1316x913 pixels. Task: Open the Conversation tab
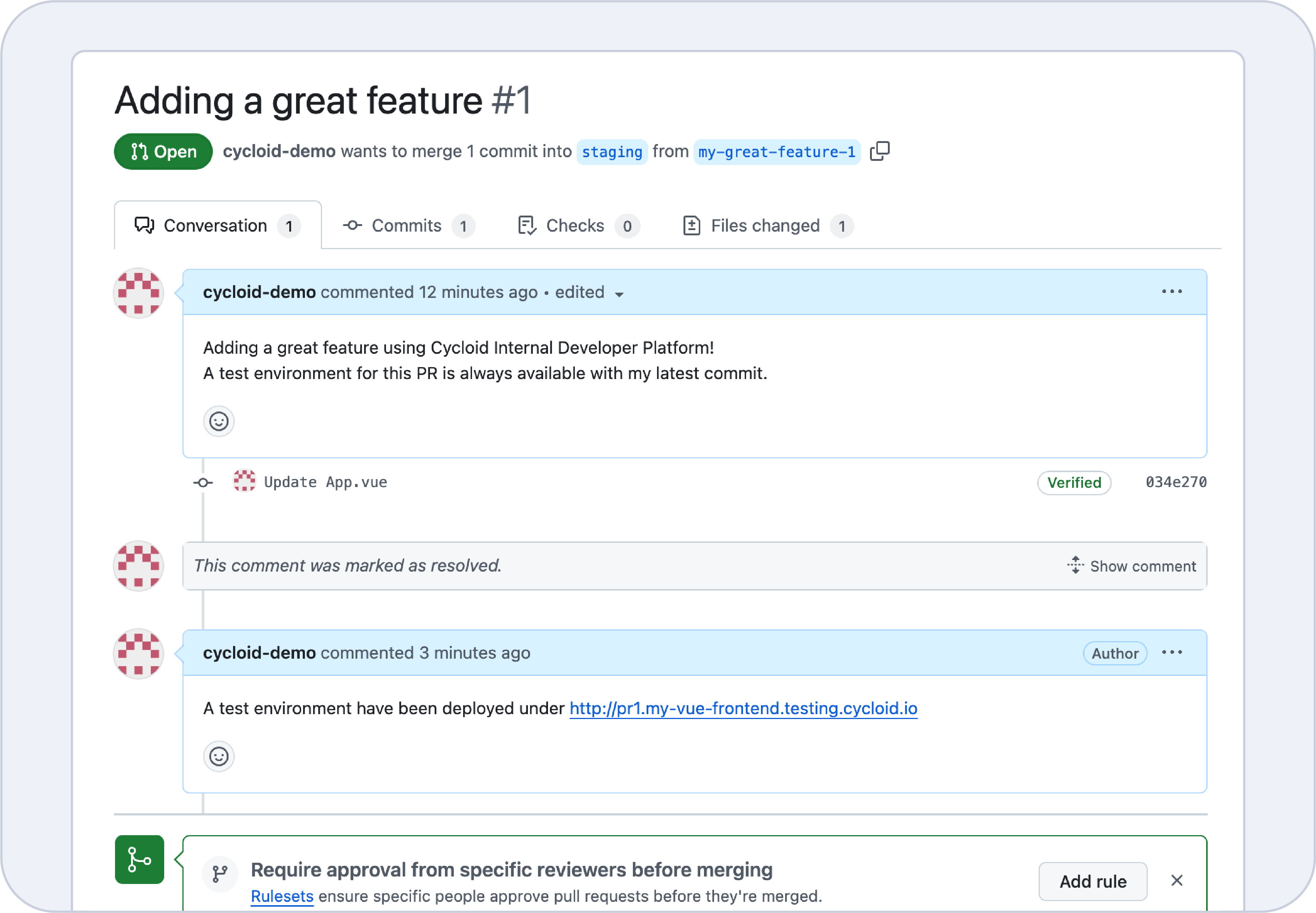click(x=218, y=225)
